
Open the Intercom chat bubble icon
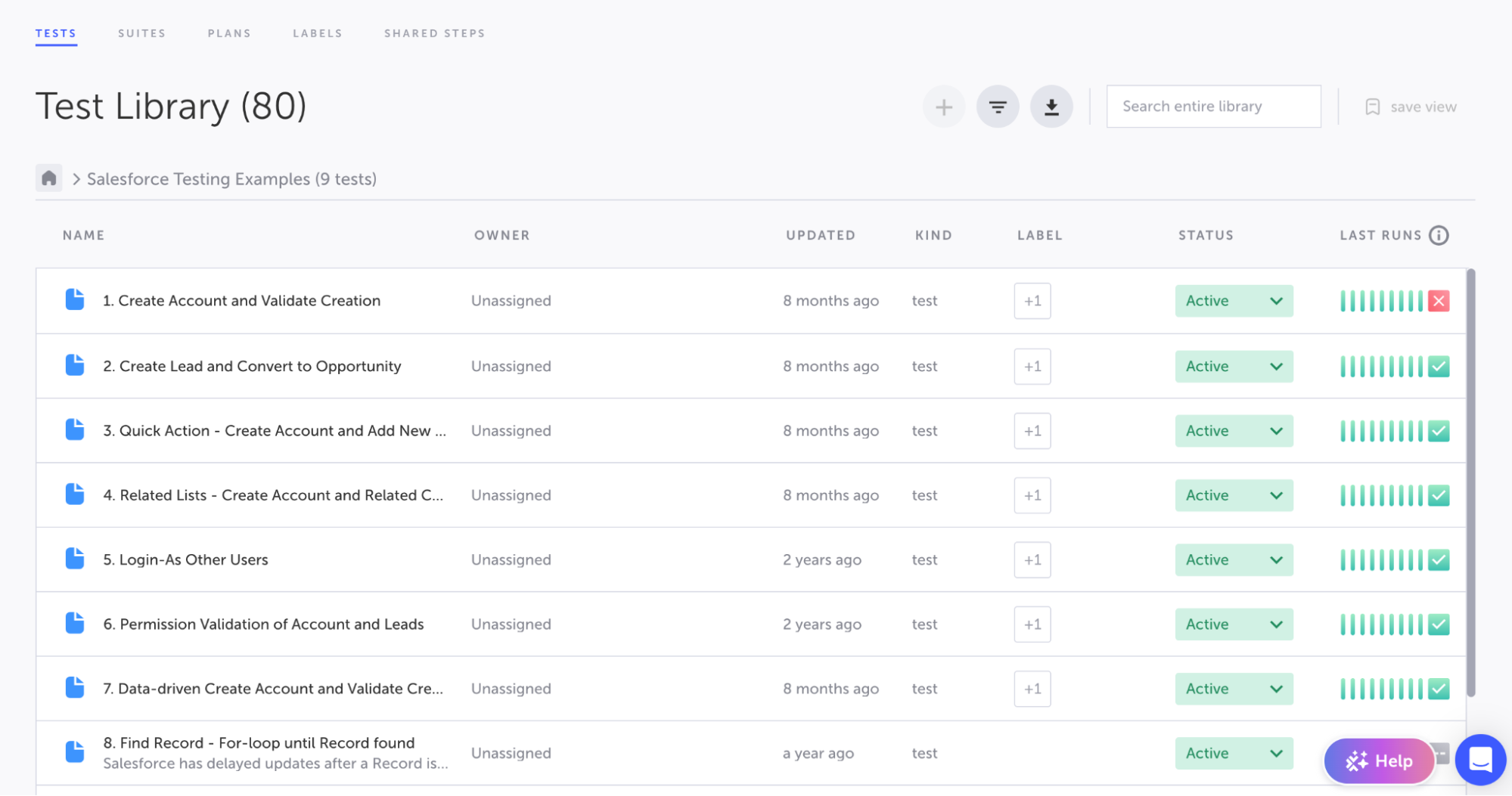1479,760
